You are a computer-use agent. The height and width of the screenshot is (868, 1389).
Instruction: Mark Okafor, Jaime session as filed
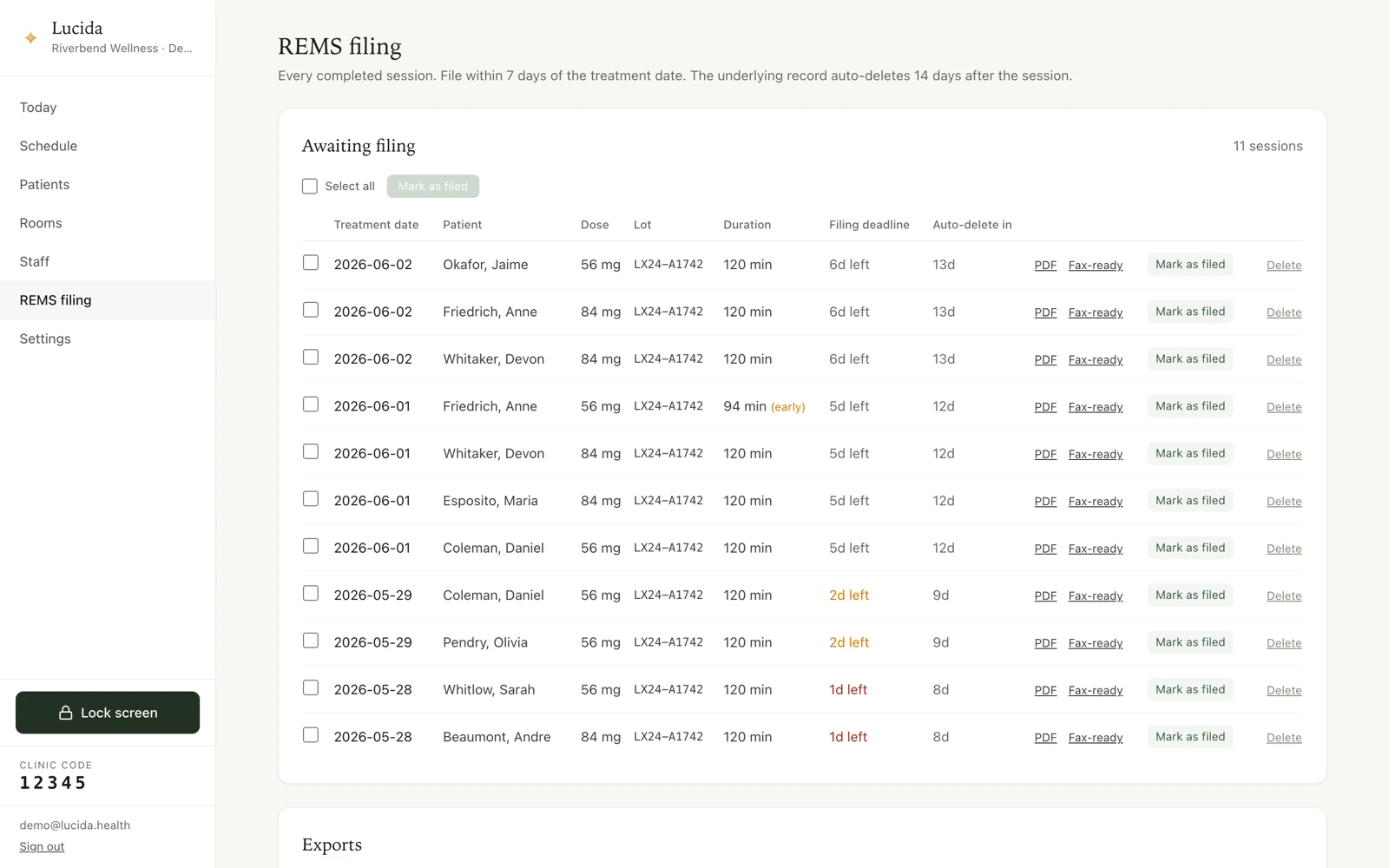pyautogui.click(x=1190, y=265)
